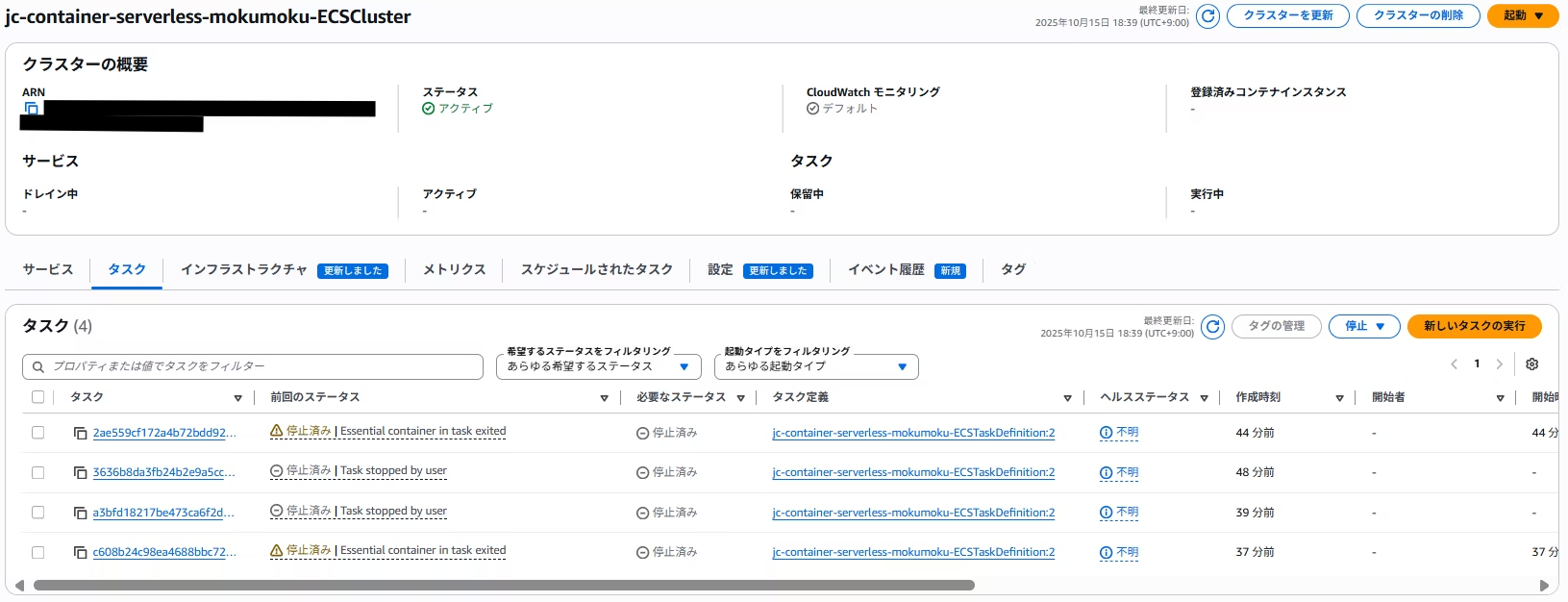The height and width of the screenshot is (602, 1568).
Task: Click 不明 health status for task a3bfd182
Action: [1127, 513]
